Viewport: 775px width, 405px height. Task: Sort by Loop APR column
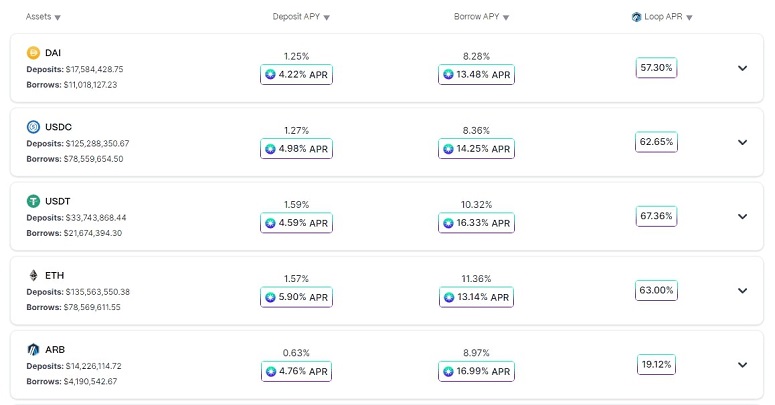pos(662,17)
